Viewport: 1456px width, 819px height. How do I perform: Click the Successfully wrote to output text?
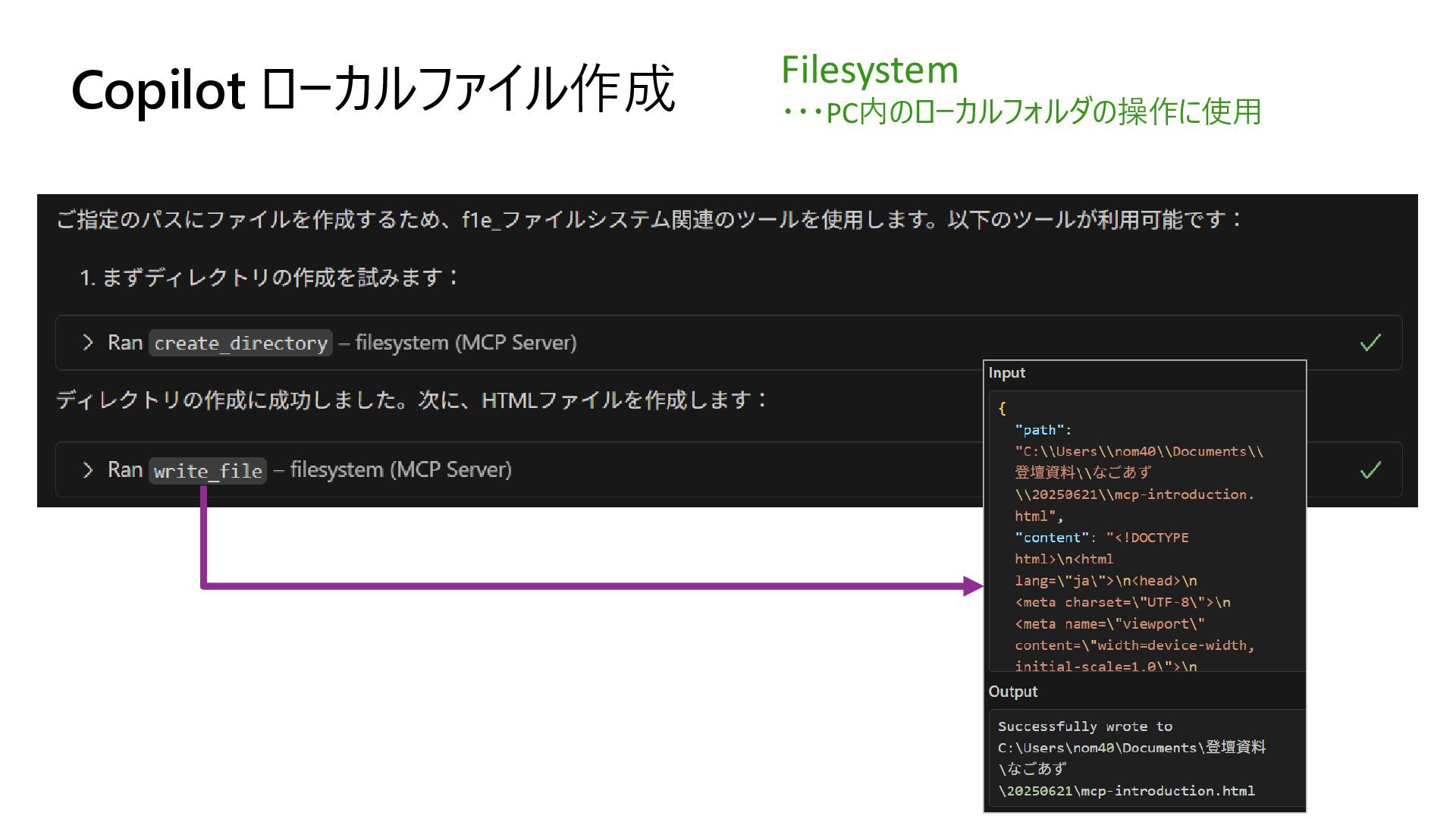click(1084, 726)
